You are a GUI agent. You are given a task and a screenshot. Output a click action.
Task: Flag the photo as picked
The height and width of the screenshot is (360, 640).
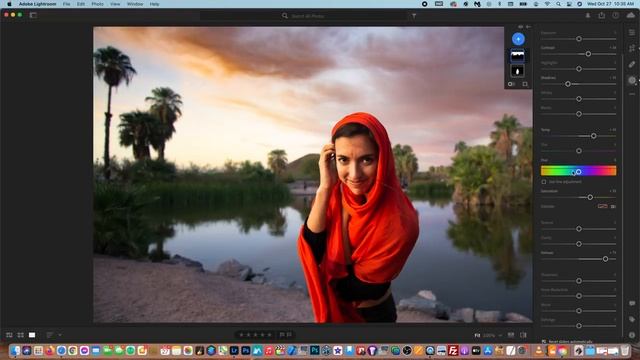point(282,335)
